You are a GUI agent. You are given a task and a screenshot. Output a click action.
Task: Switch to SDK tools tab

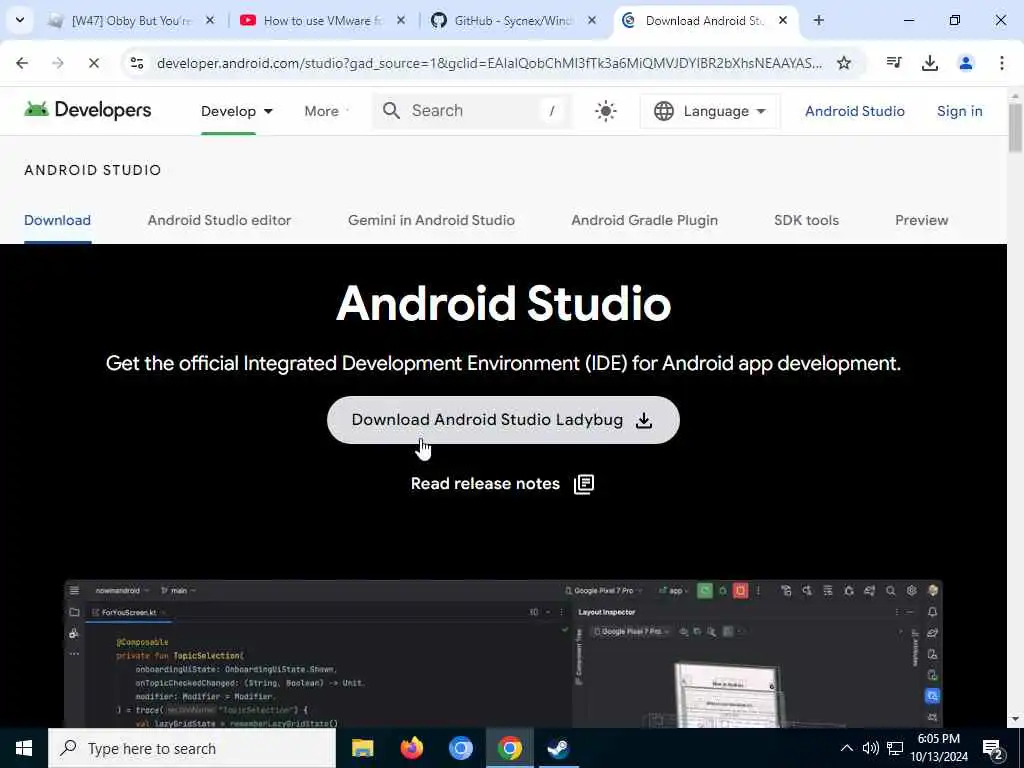click(806, 220)
